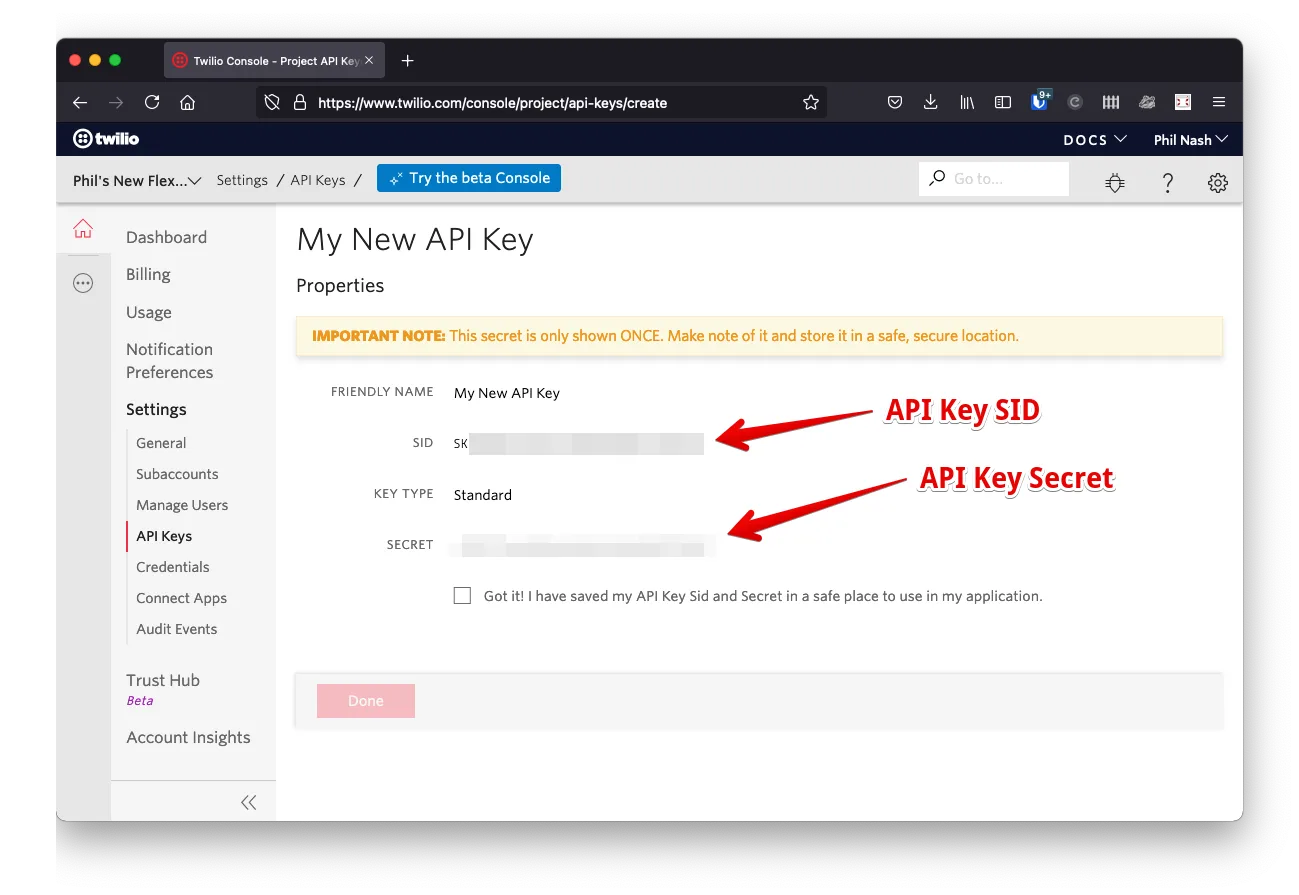Click the Settings breadcrumb link
This screenshot has width=1299, height=895.
[242, 181]
